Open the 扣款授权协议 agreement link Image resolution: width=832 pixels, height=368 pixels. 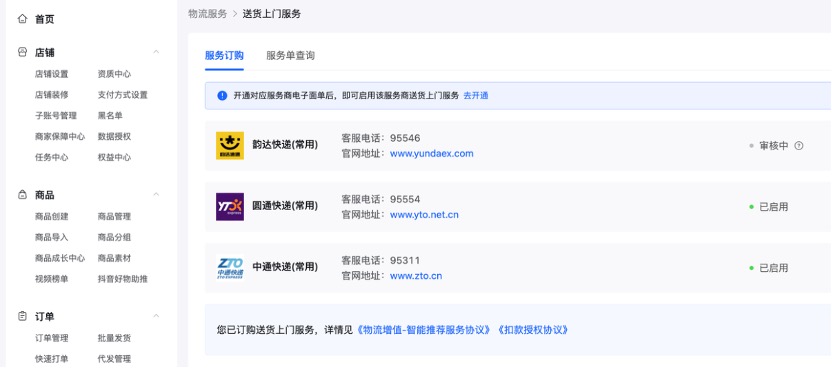tap(533, 330)
